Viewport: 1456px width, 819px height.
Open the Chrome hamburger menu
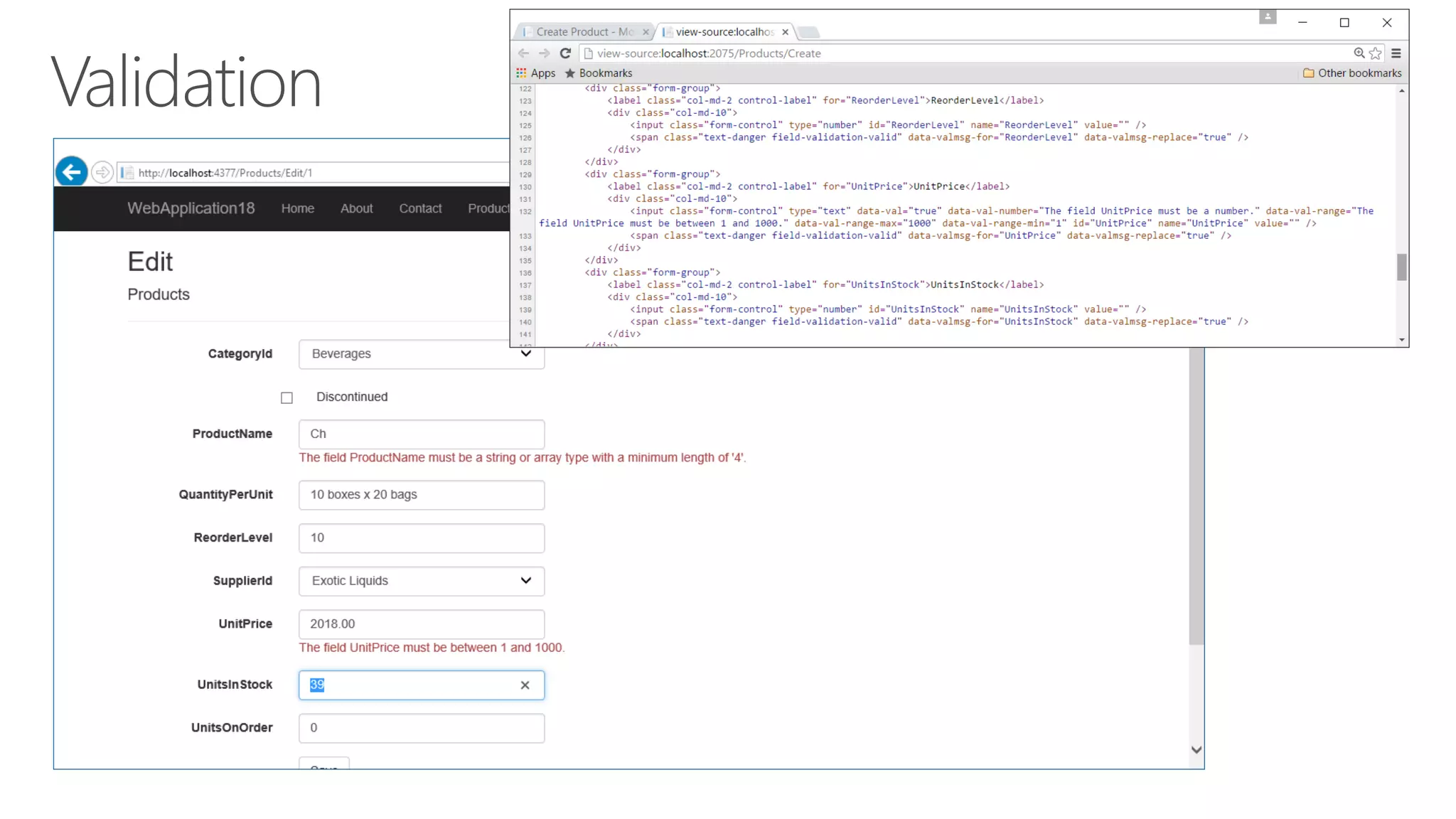coord(1396,53)
